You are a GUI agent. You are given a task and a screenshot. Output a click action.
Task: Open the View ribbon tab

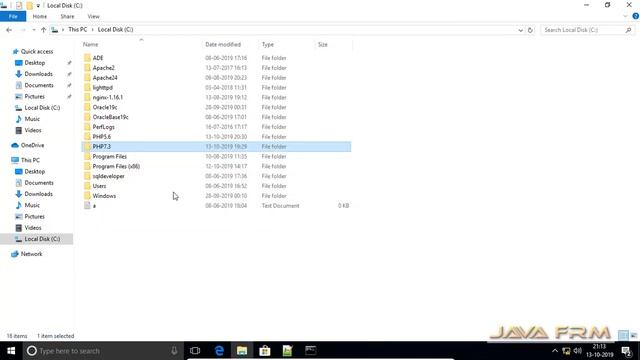[93, 16]
